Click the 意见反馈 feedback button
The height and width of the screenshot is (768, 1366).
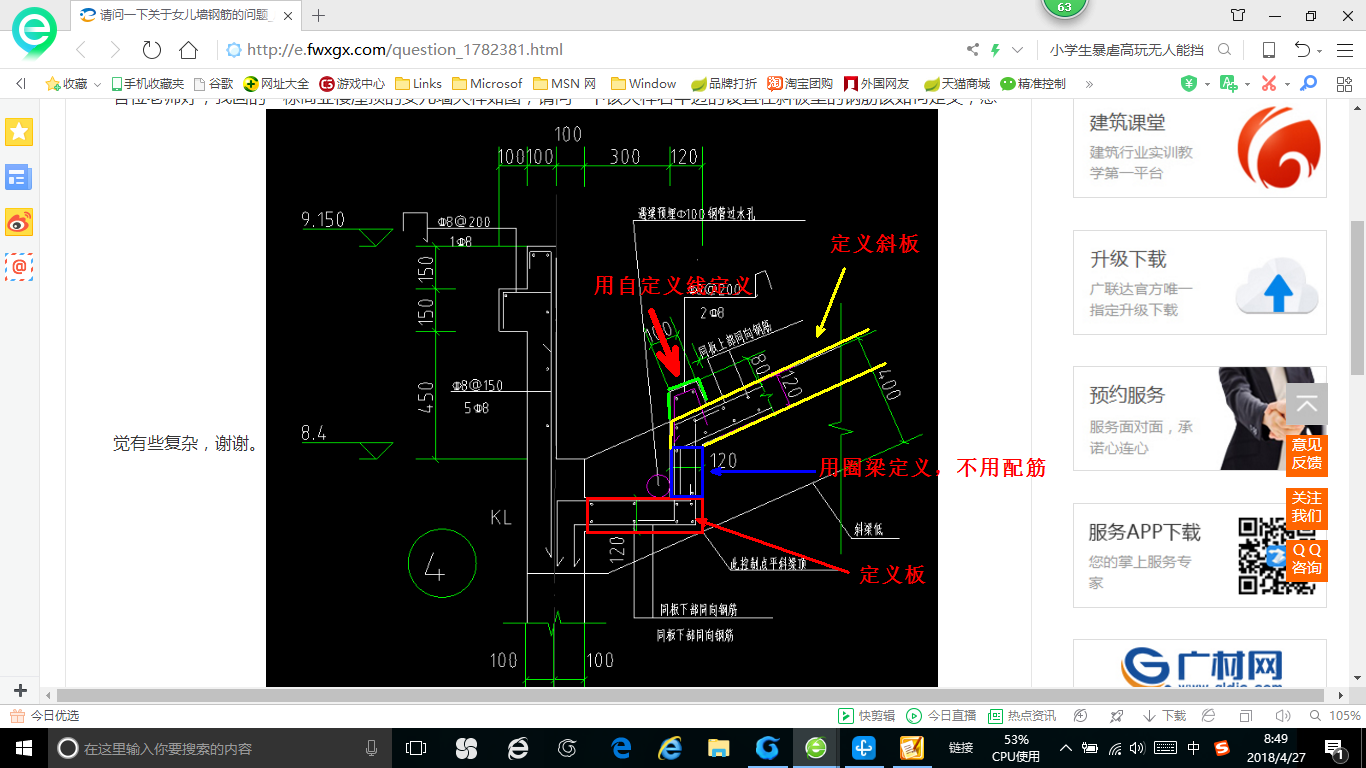[1307, 454]
